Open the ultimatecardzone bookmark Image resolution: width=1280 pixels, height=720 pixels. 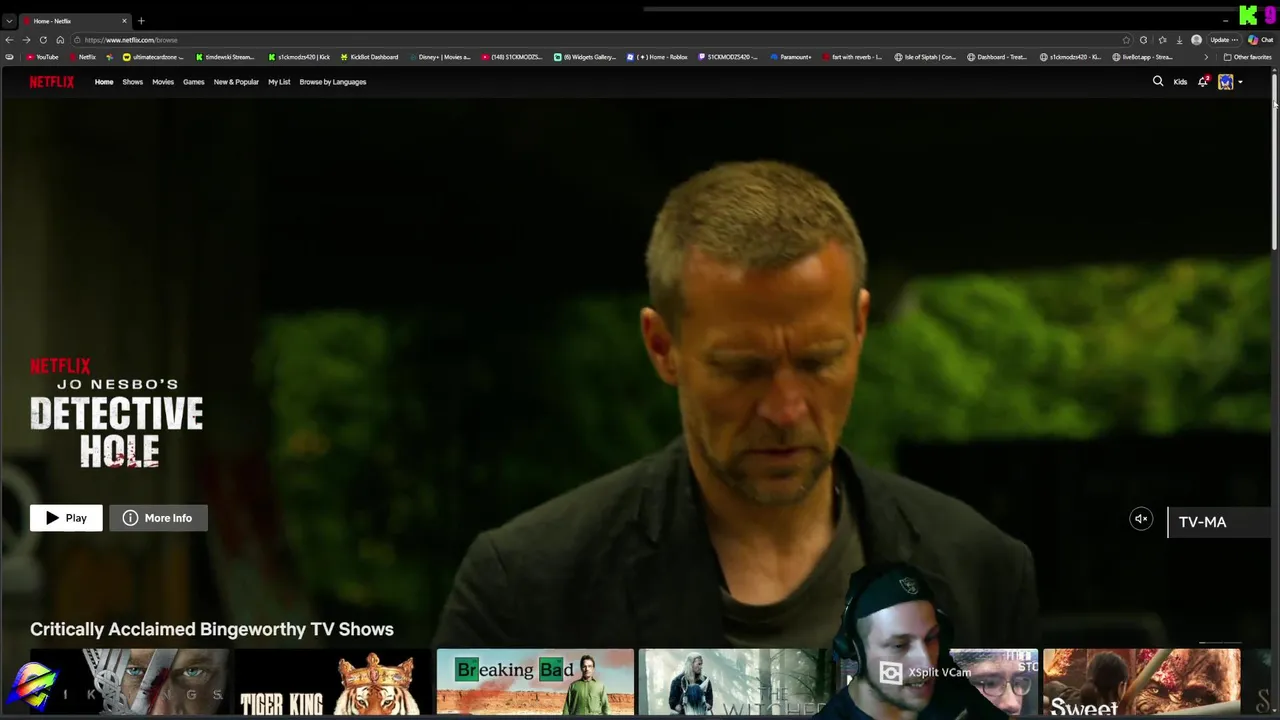tap(153, 57)
